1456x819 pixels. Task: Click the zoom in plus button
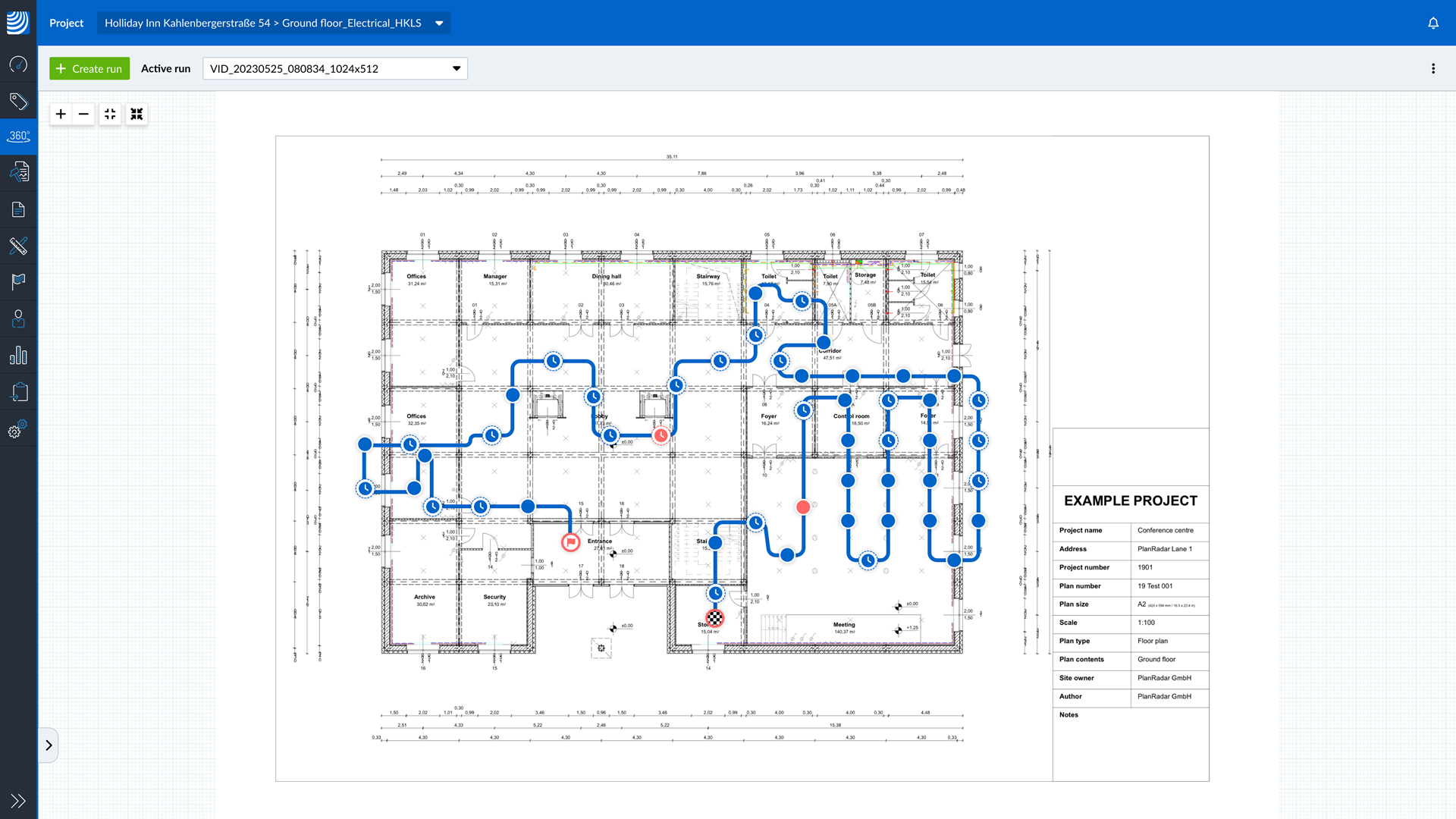tap(61, 114)
